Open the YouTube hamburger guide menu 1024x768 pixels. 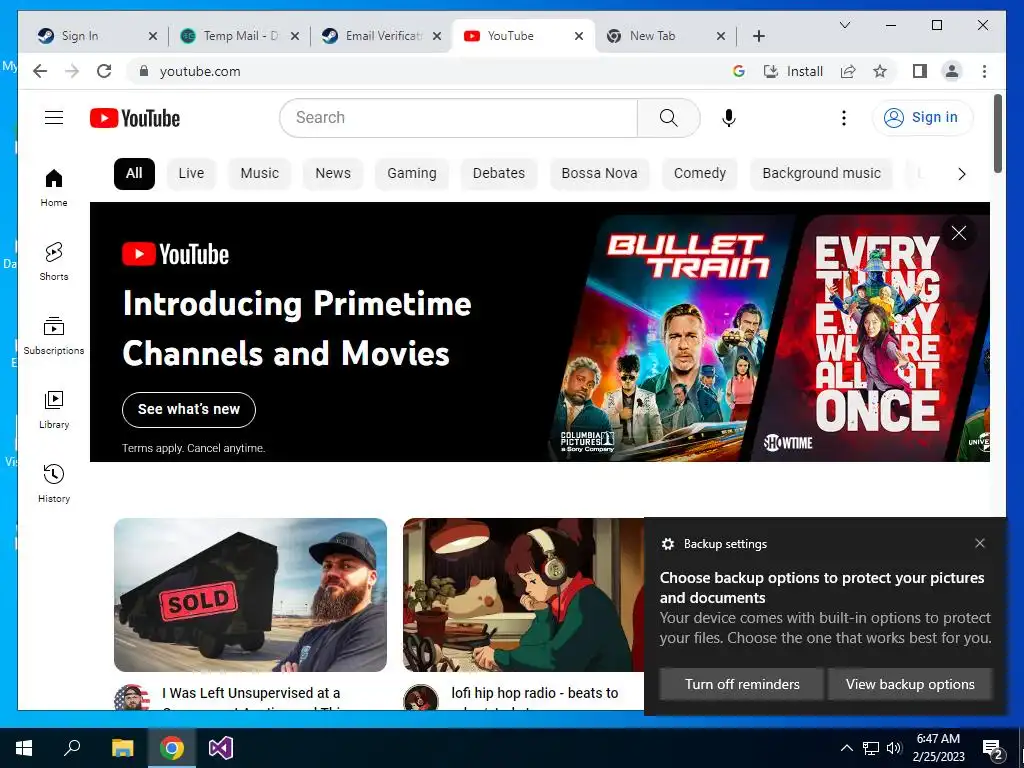[x=54, y=118]
